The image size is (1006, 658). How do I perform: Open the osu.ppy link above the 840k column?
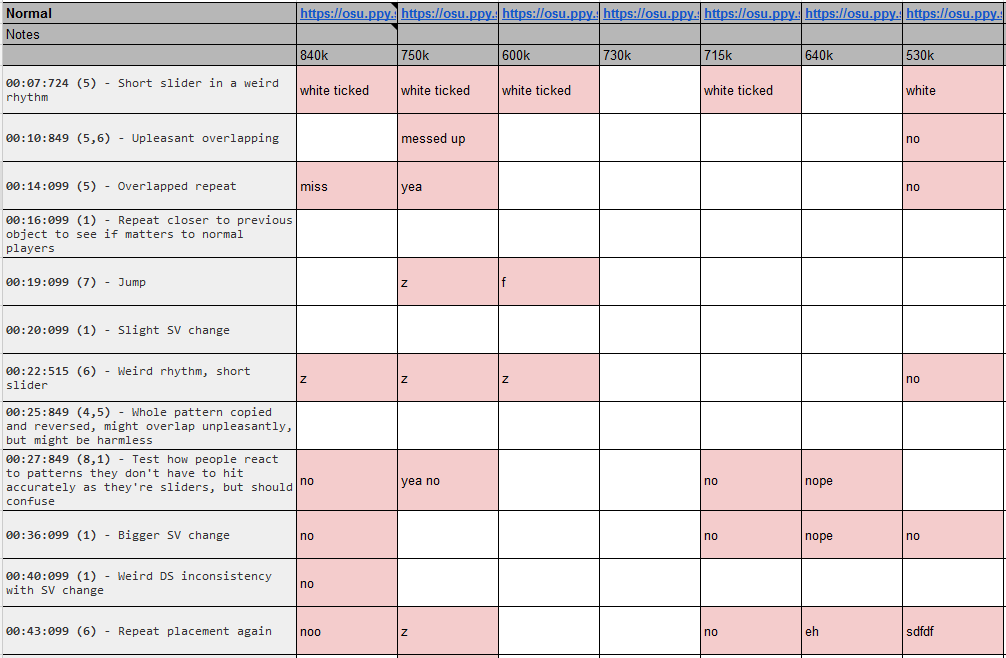346,13
